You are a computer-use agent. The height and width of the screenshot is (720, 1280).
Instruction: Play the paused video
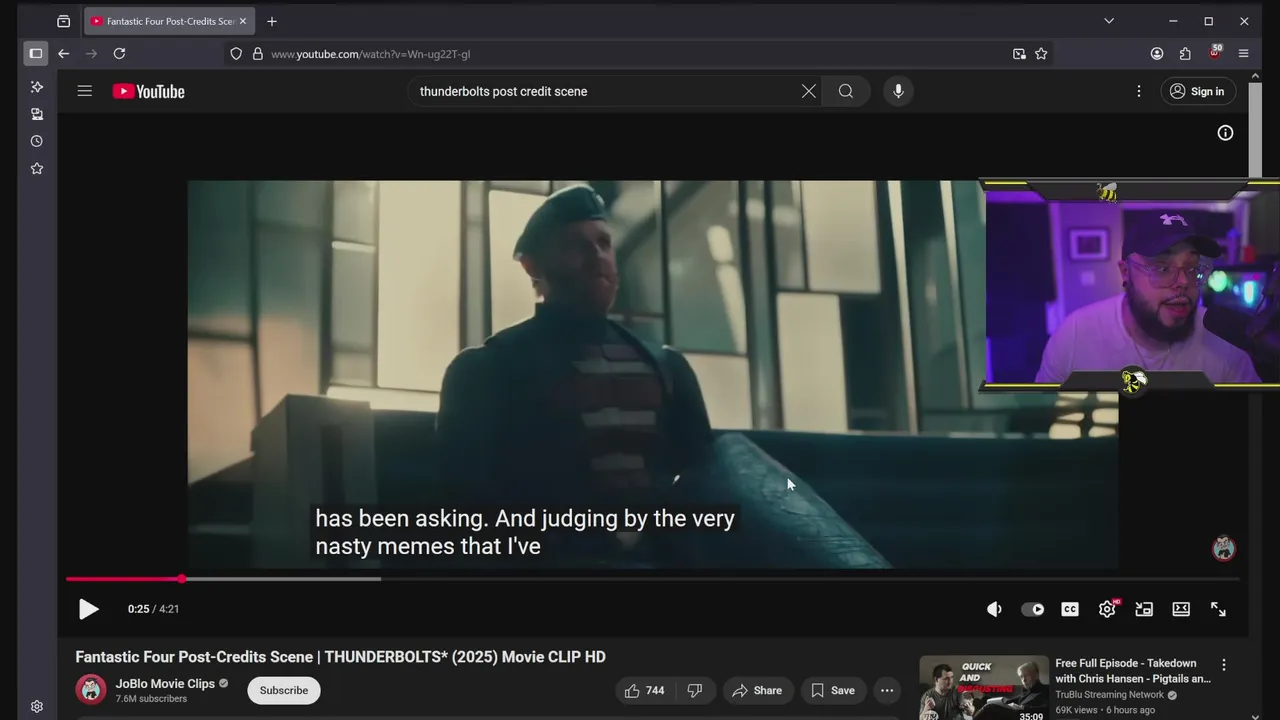(x=88, y=609)
